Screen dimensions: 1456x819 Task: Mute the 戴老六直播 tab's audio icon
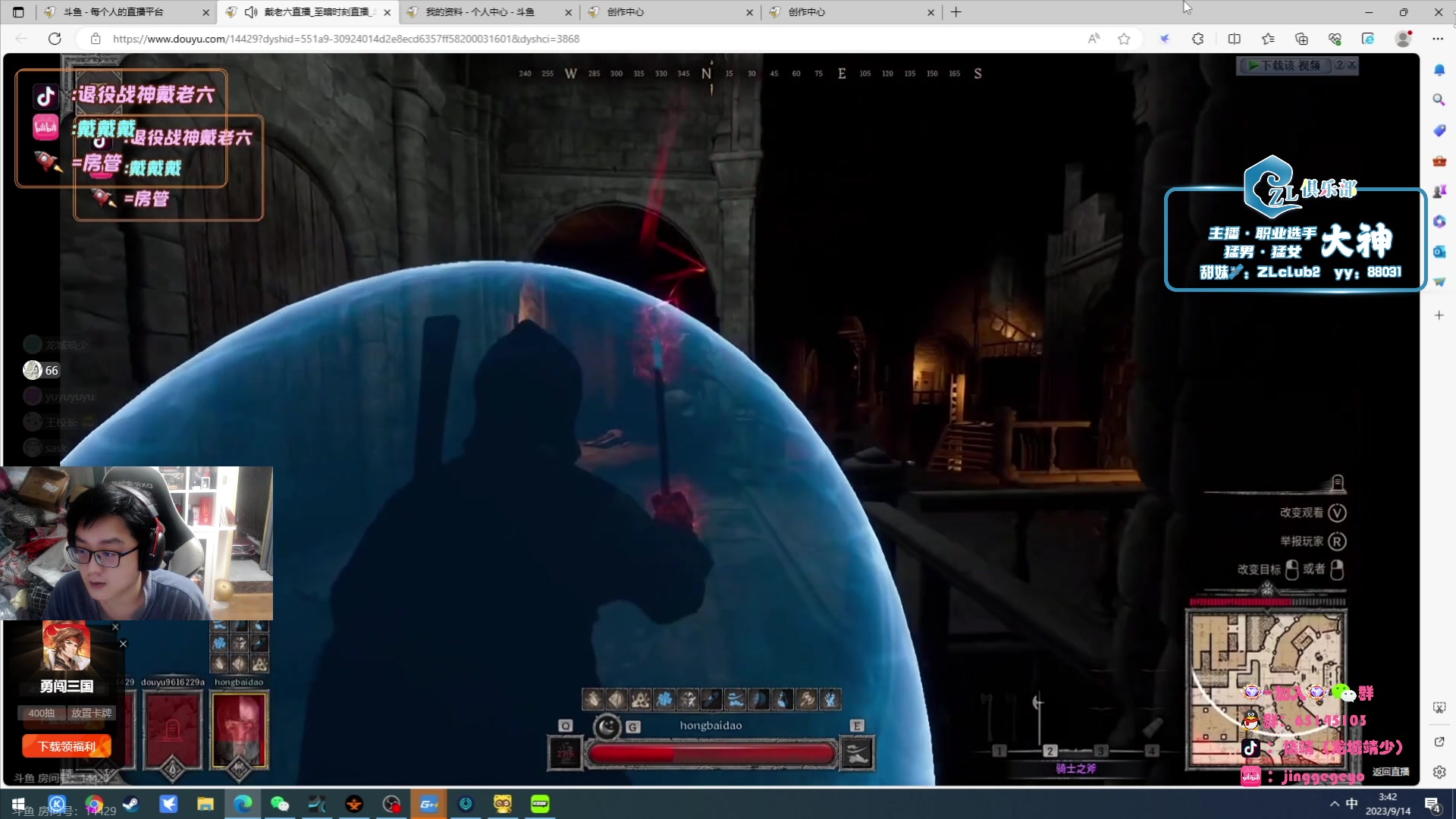[x=251, y=12]
